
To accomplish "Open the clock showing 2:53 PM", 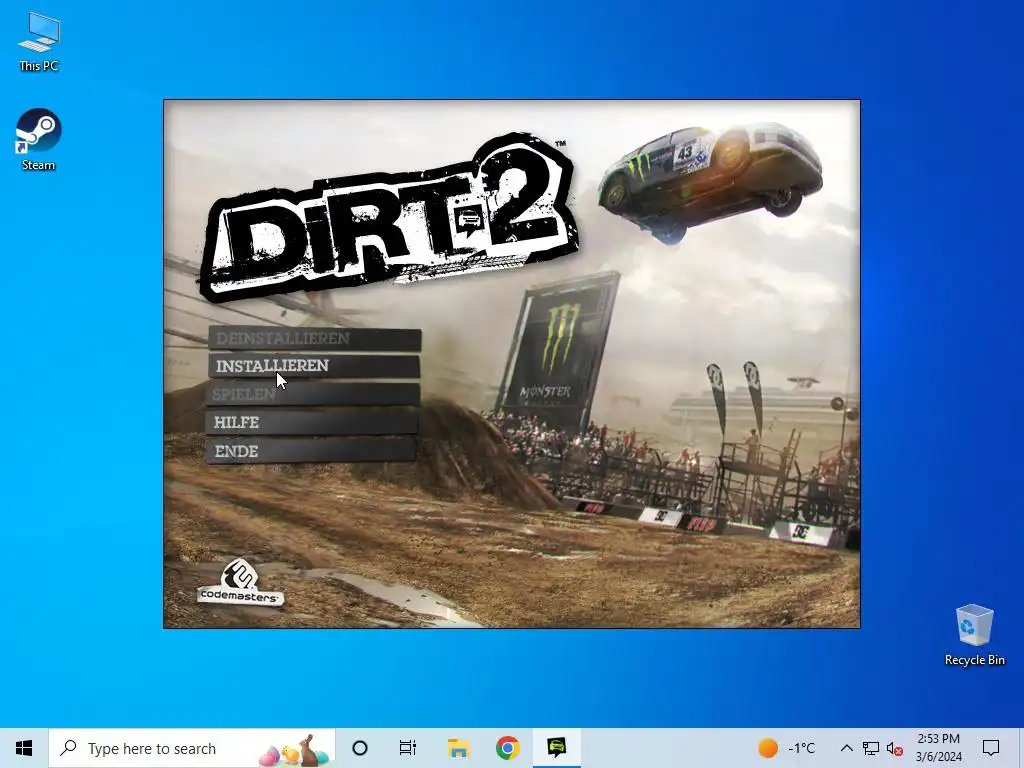I will tap(938, 748).
